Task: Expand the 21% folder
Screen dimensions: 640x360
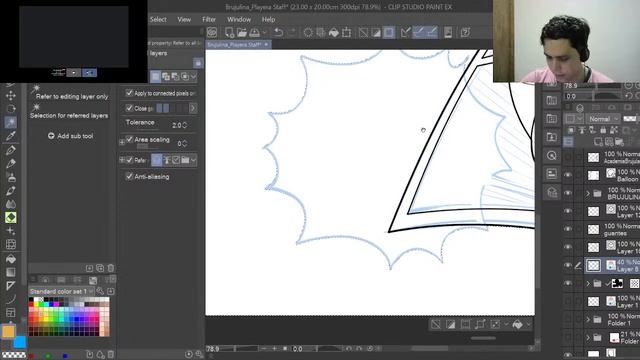Action: 588,338
